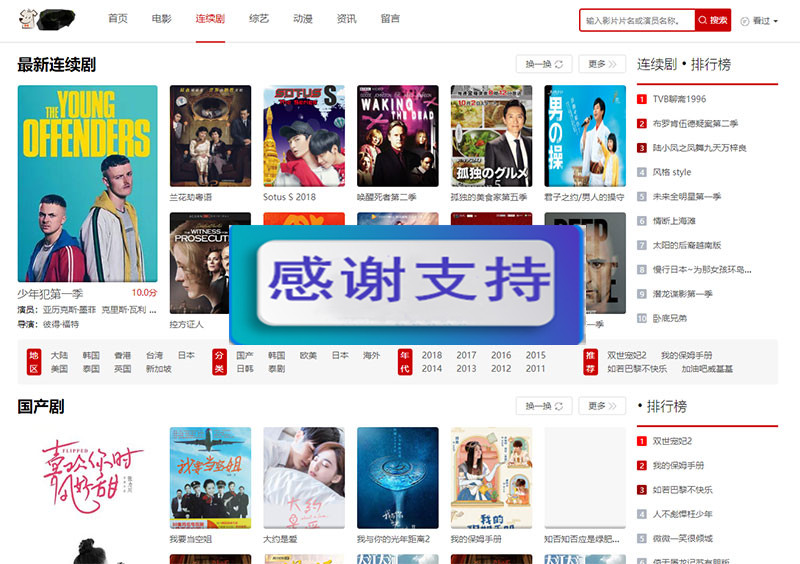Open the 少年犯第一季 title link
Viewport: 800px width, 564px height.
(50, 294)
